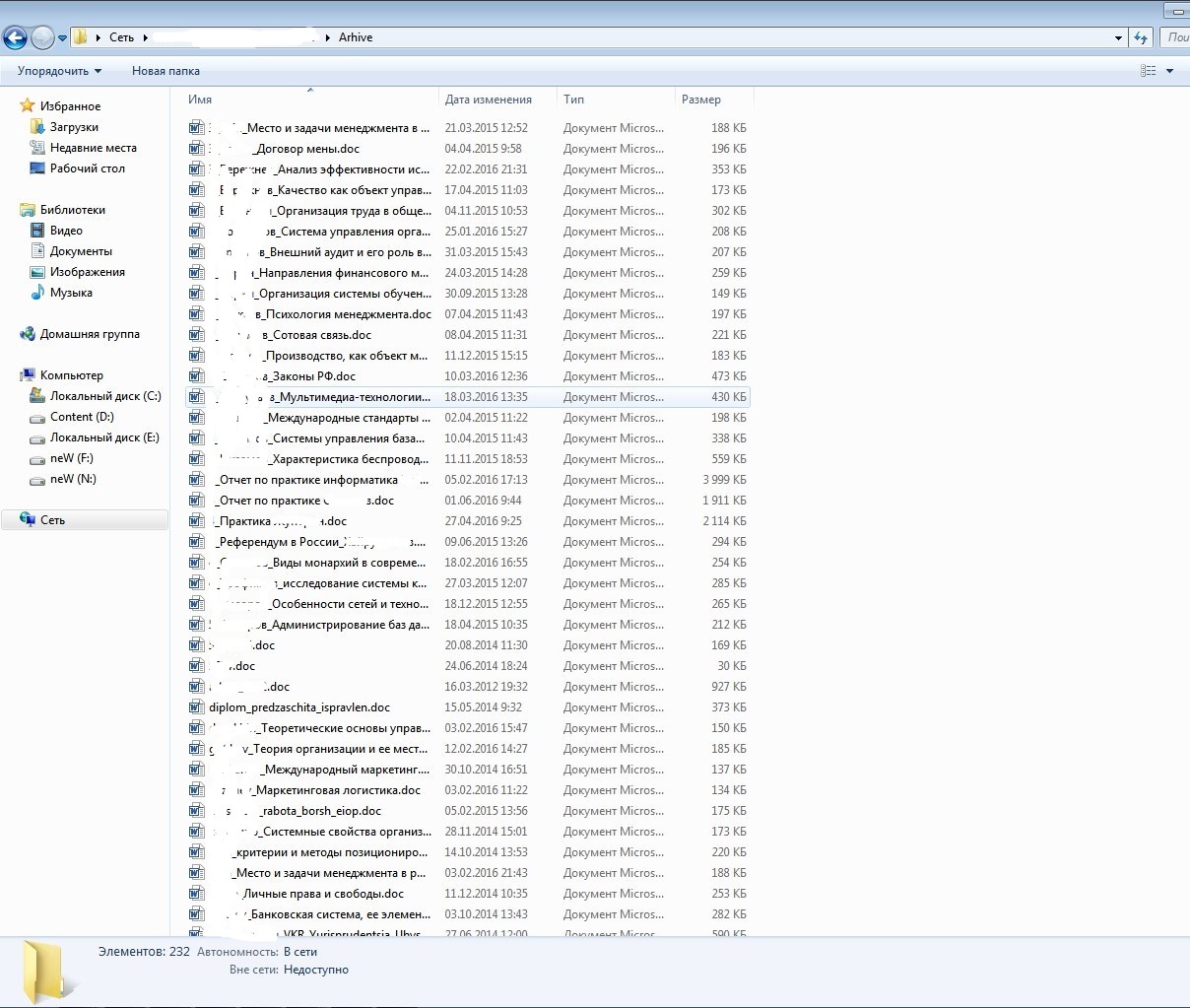Open the view options dropdown arrow
The width and height of the screenshot is (1190, 1008).
coord(1169,71)
